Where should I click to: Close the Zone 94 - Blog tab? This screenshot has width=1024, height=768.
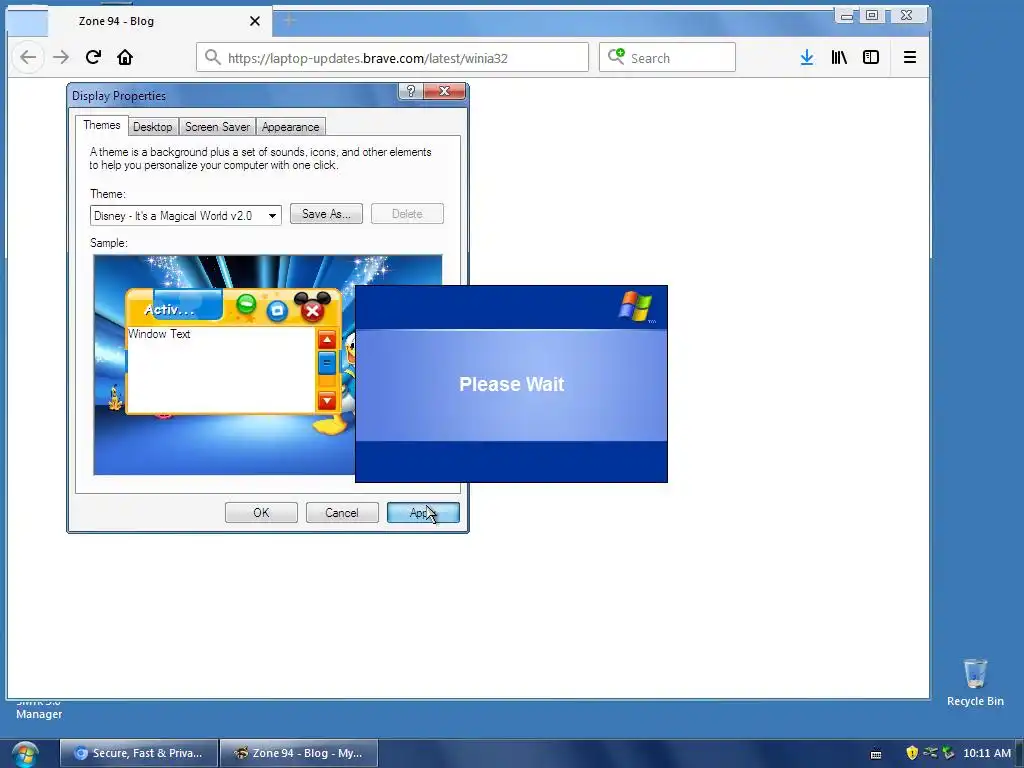pyautogui.click(x=255, y=21)
